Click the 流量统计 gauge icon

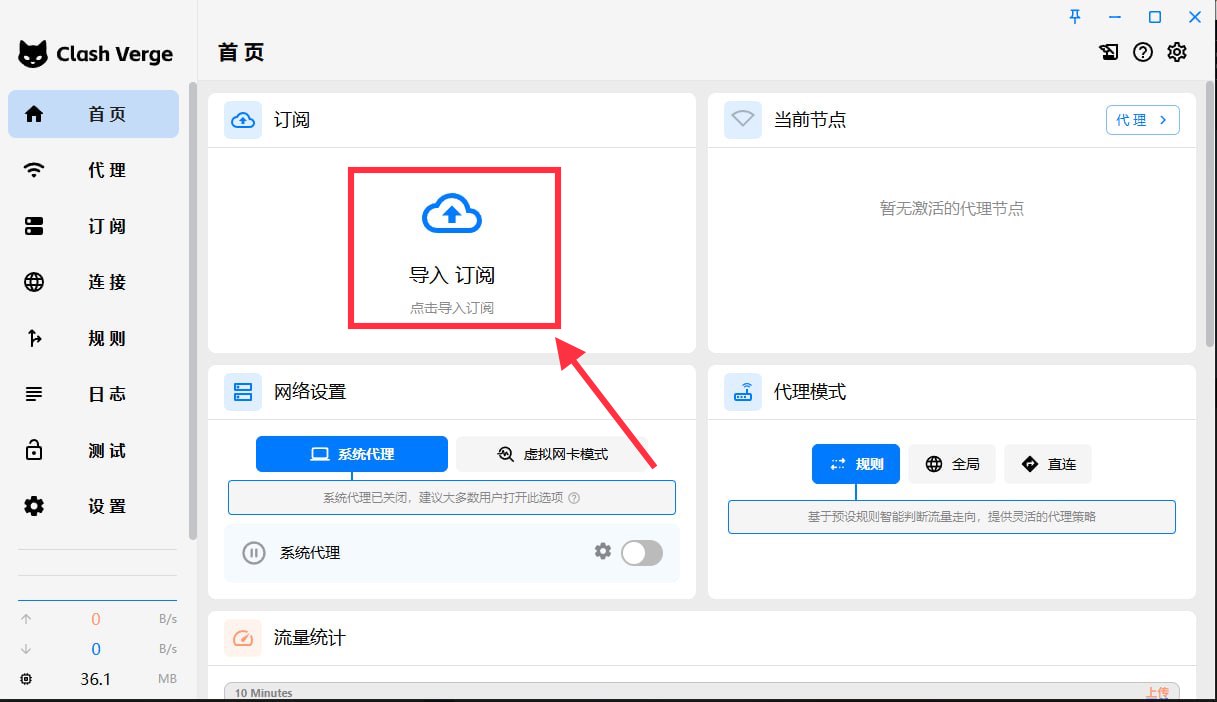pyautogui.click(x=242, y=638)
